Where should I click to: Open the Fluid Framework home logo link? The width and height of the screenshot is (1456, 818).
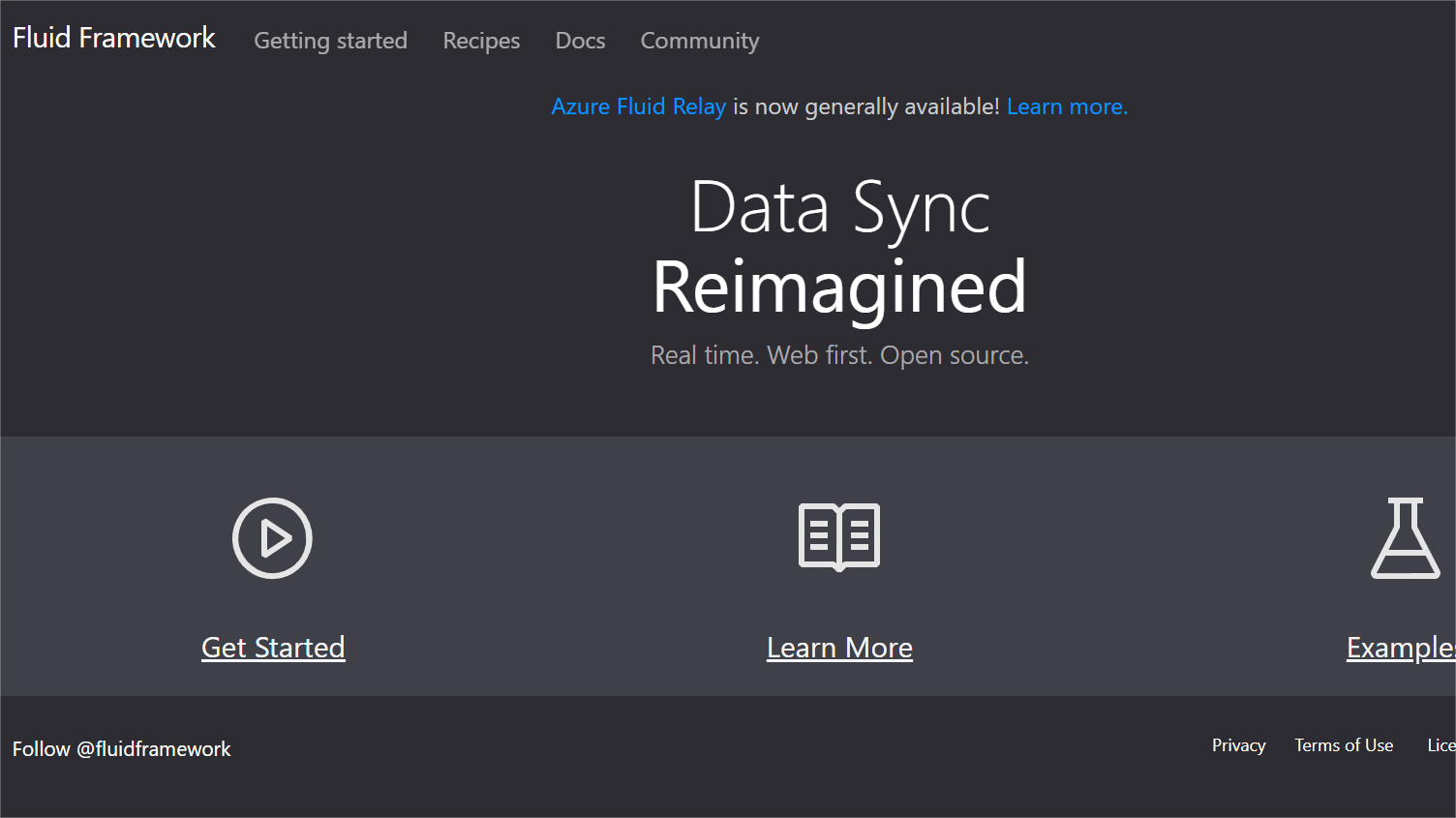114,38
